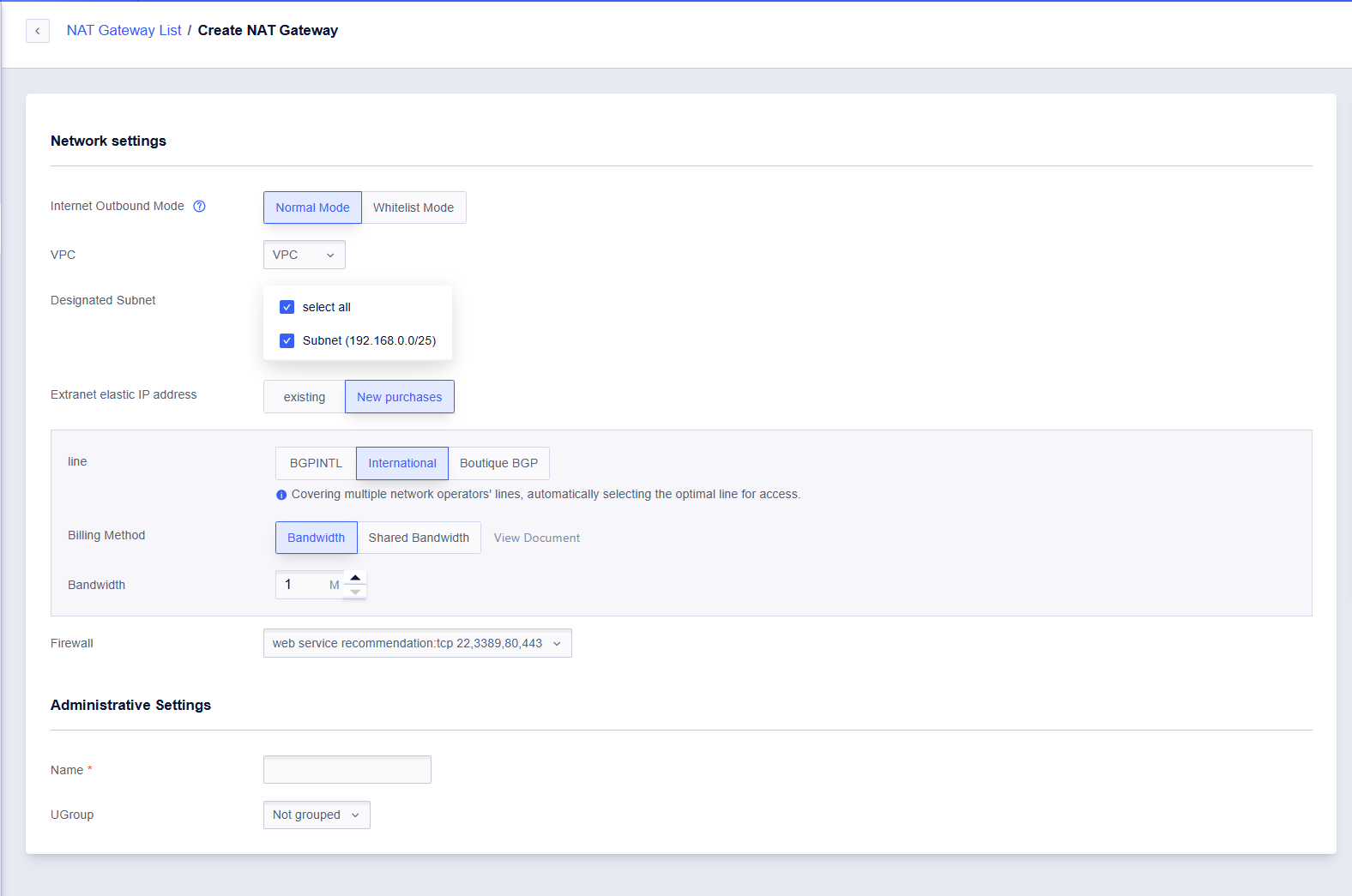Screen dimensions: 1352x896
Task: Open the View Document link
Action: [x=537, y=538]
